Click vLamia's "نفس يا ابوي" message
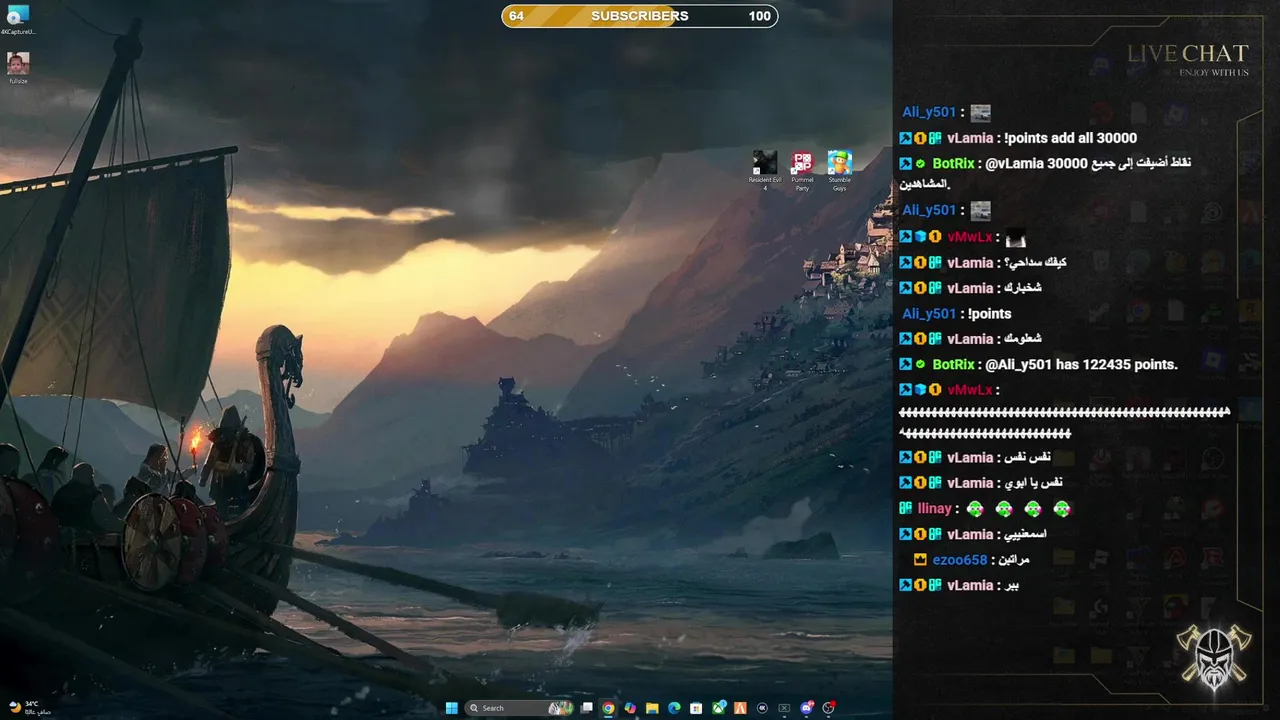1280x720 pixels. pos(1032,483)
